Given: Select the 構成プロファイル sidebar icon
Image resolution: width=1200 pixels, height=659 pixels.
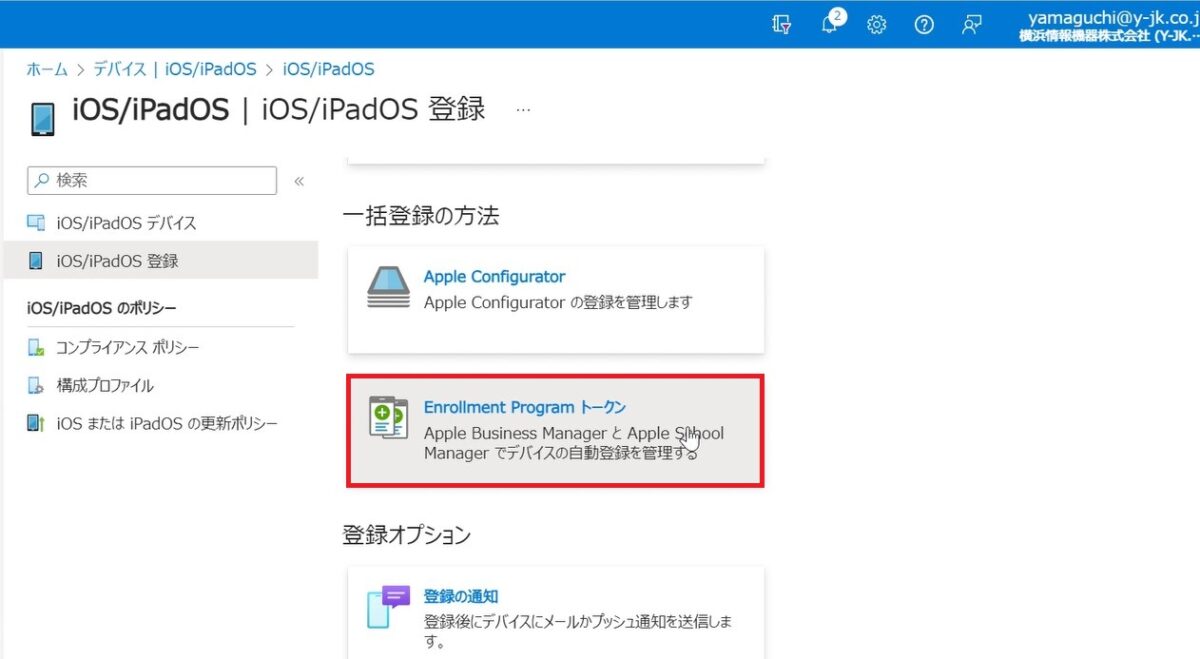Looking at the screenshot, I should click(37, 385).
